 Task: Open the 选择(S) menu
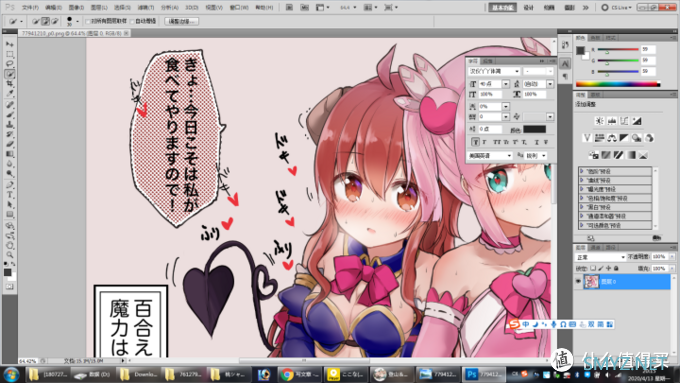(x=122, y=7)
